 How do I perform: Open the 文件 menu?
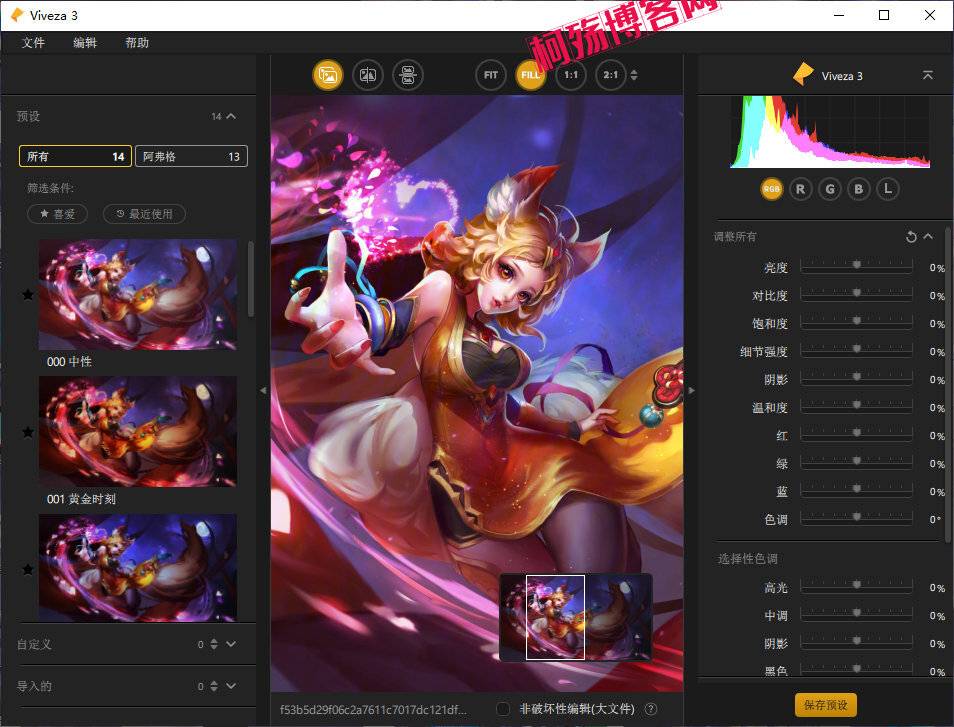tap(33, 43)
